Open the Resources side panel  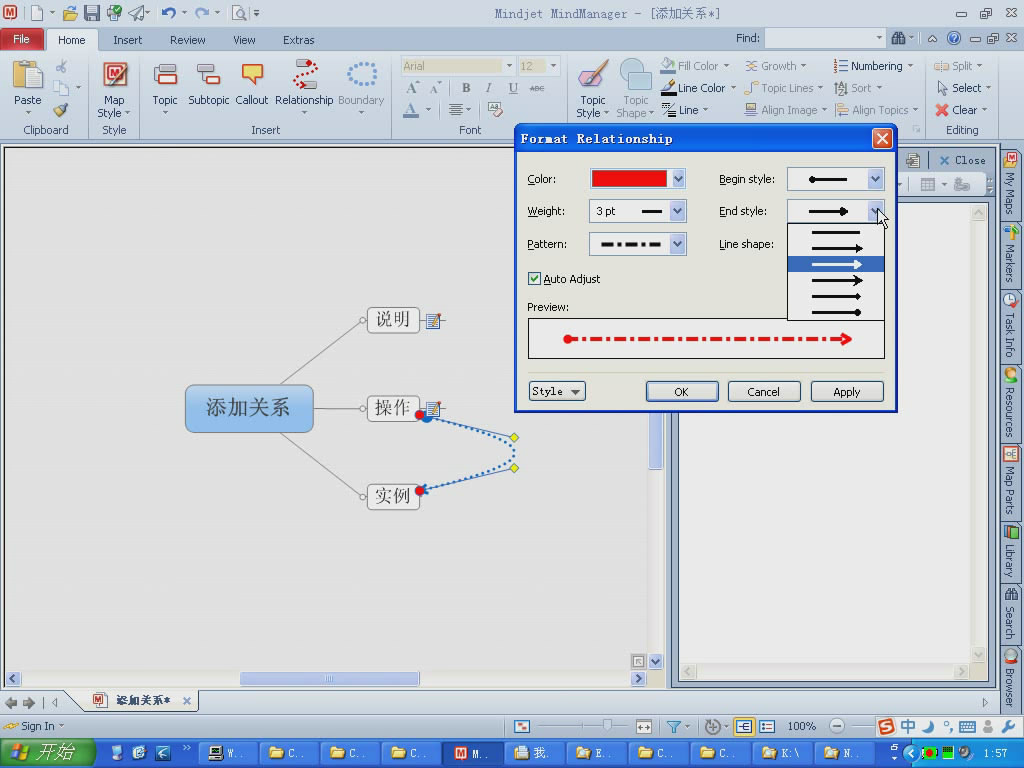tap(1010, 403)
